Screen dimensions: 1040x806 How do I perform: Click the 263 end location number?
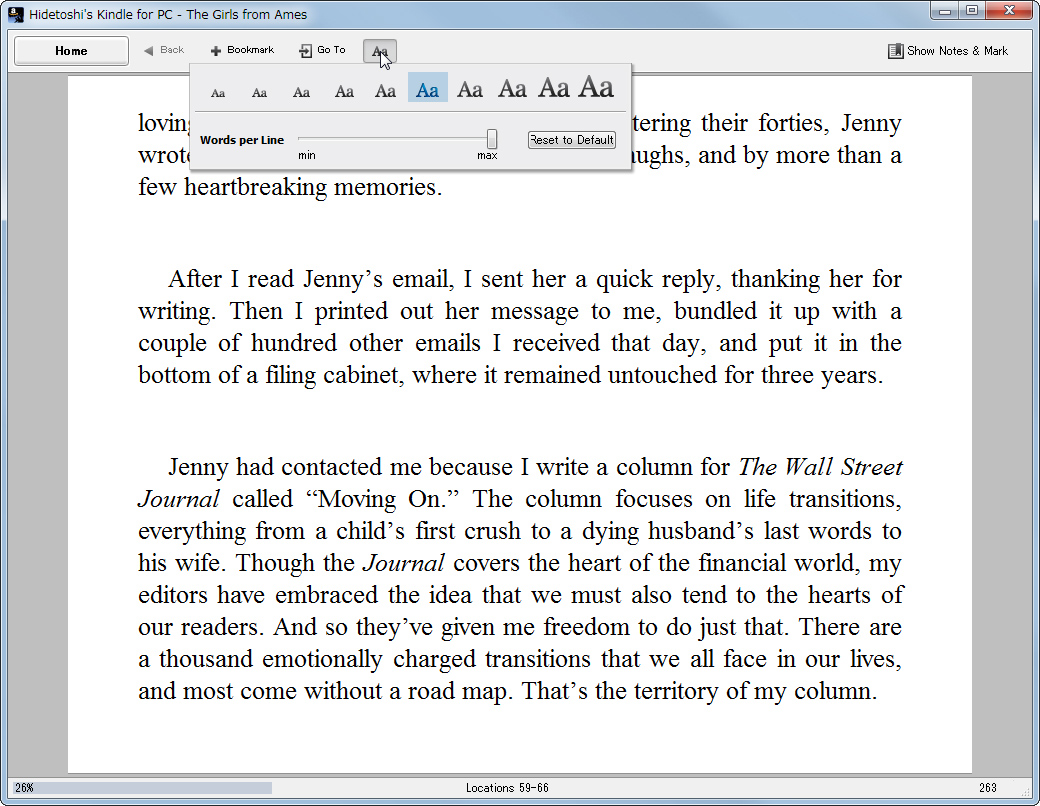988,788
